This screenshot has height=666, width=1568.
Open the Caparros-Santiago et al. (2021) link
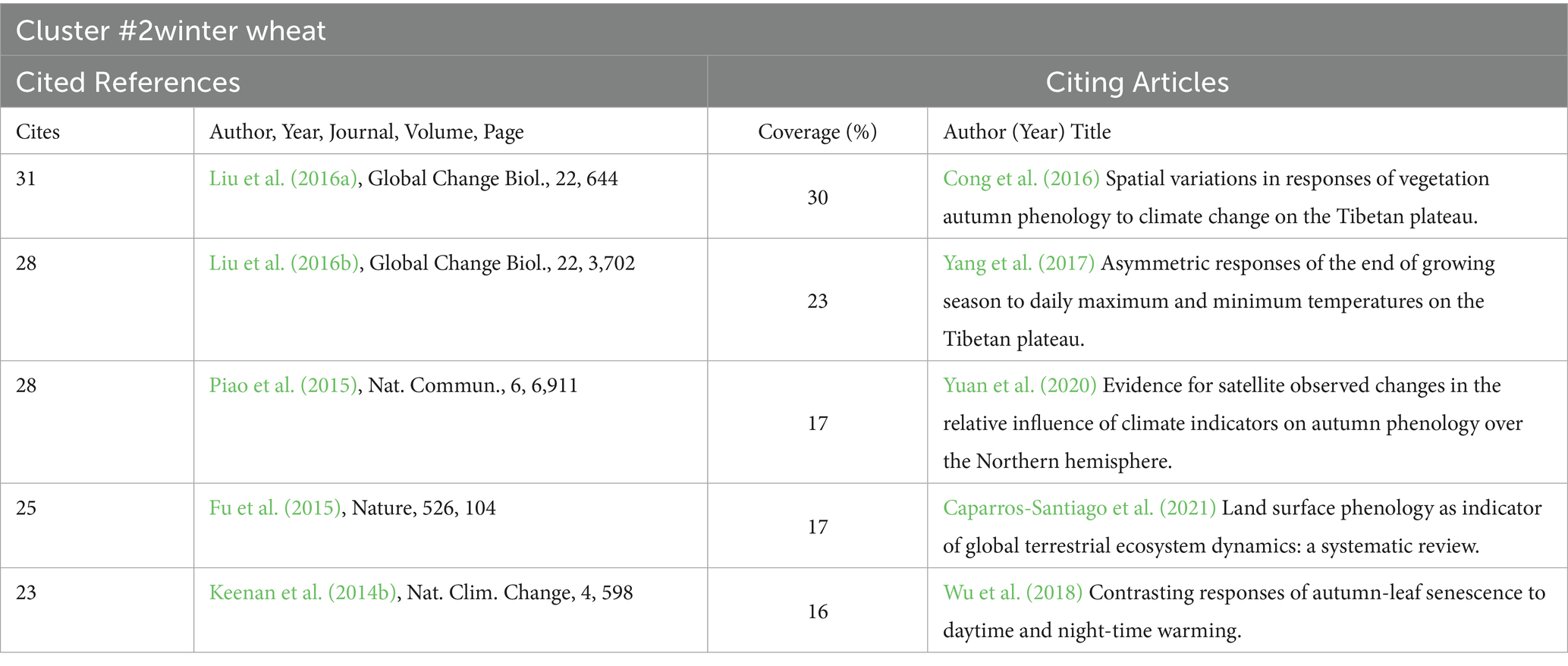[1079, 507]
